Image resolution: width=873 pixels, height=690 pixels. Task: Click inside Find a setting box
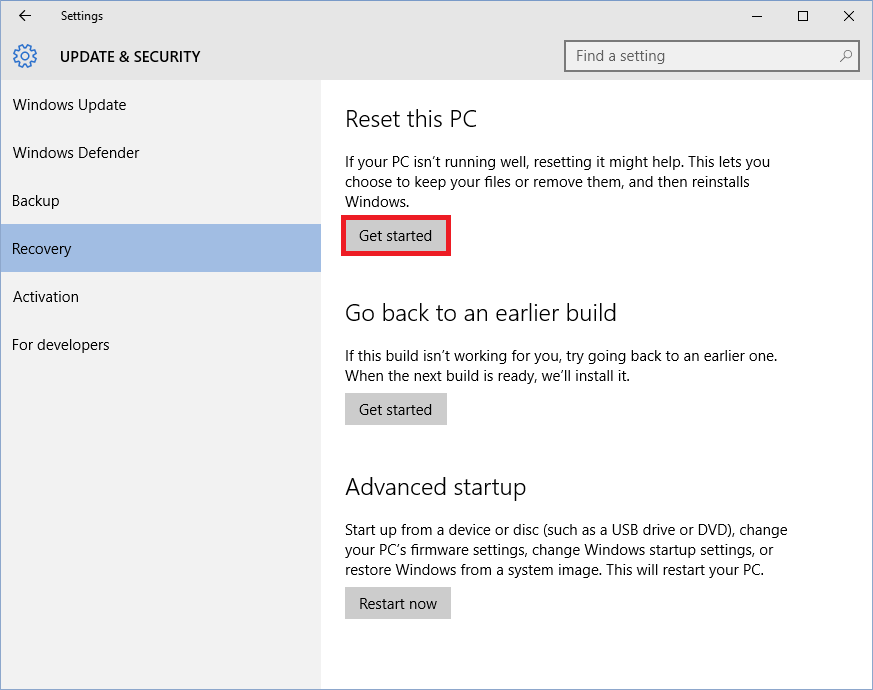coord(712,56)
